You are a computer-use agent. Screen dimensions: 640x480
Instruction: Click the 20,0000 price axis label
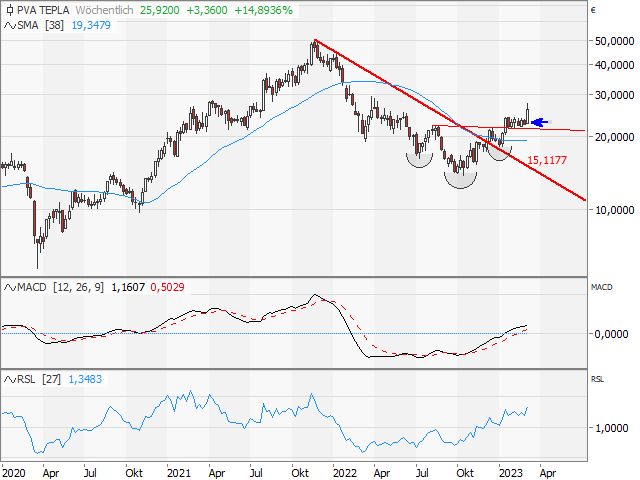pyautogui.click(x=615, y=137)
